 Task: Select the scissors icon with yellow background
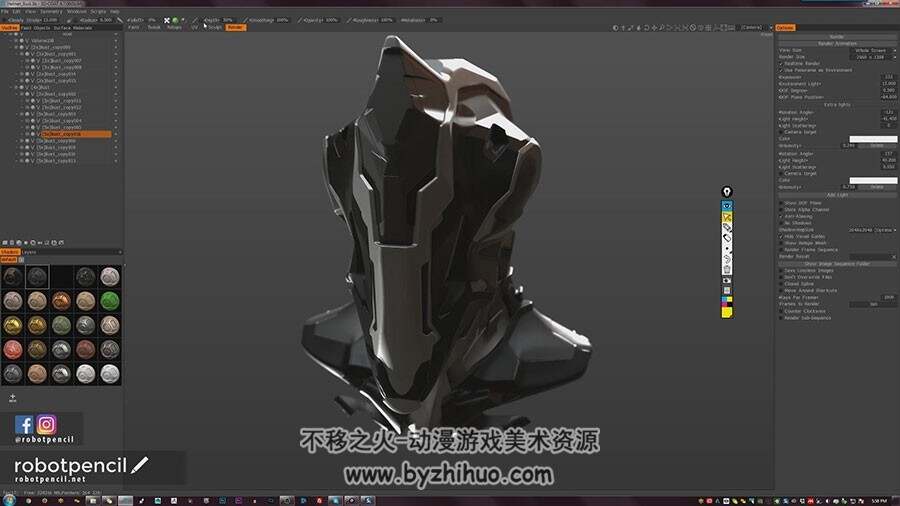click(727, 217)
